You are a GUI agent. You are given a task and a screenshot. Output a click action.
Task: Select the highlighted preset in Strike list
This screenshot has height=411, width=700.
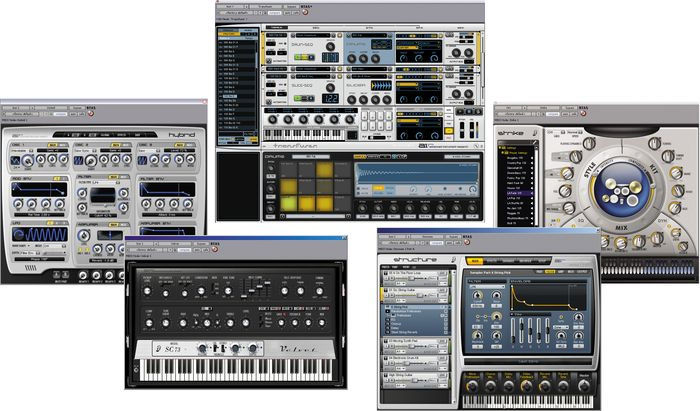pyautogui.click(x=520, y=193)
